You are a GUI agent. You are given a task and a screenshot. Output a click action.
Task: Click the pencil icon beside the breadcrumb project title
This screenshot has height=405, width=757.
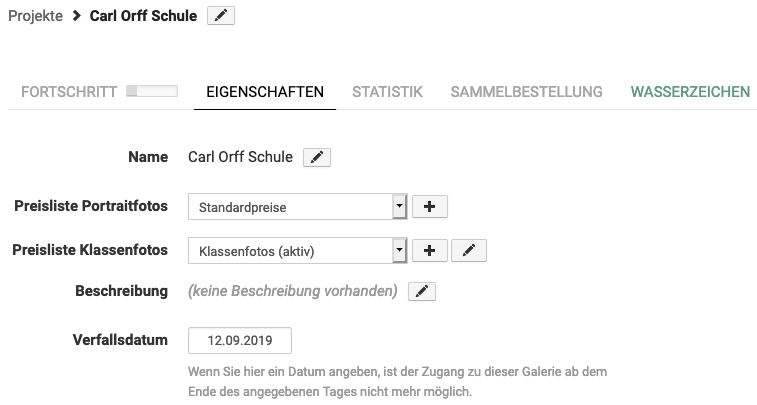221,16
